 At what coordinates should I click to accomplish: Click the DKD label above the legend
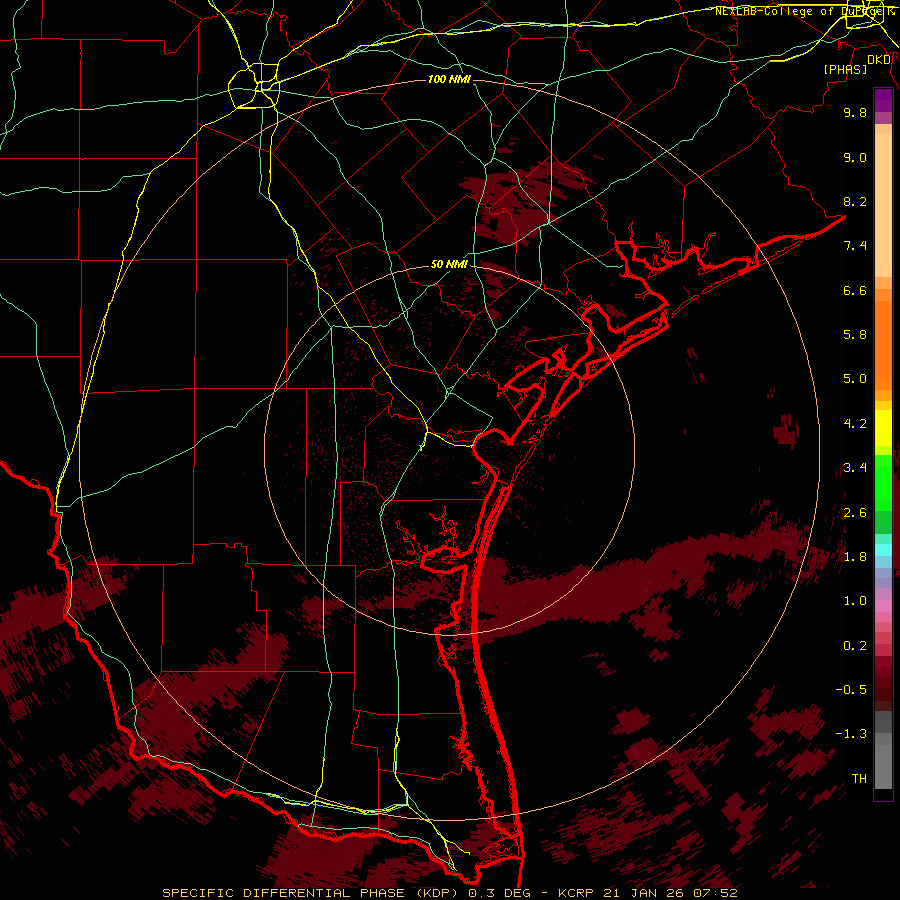click(x=879, y=60)
